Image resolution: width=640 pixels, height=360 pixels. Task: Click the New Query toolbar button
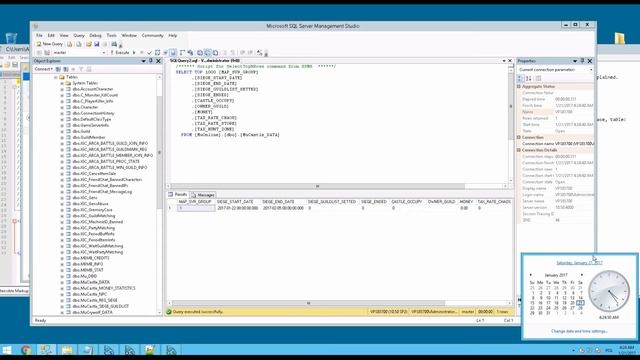(50, 44)
